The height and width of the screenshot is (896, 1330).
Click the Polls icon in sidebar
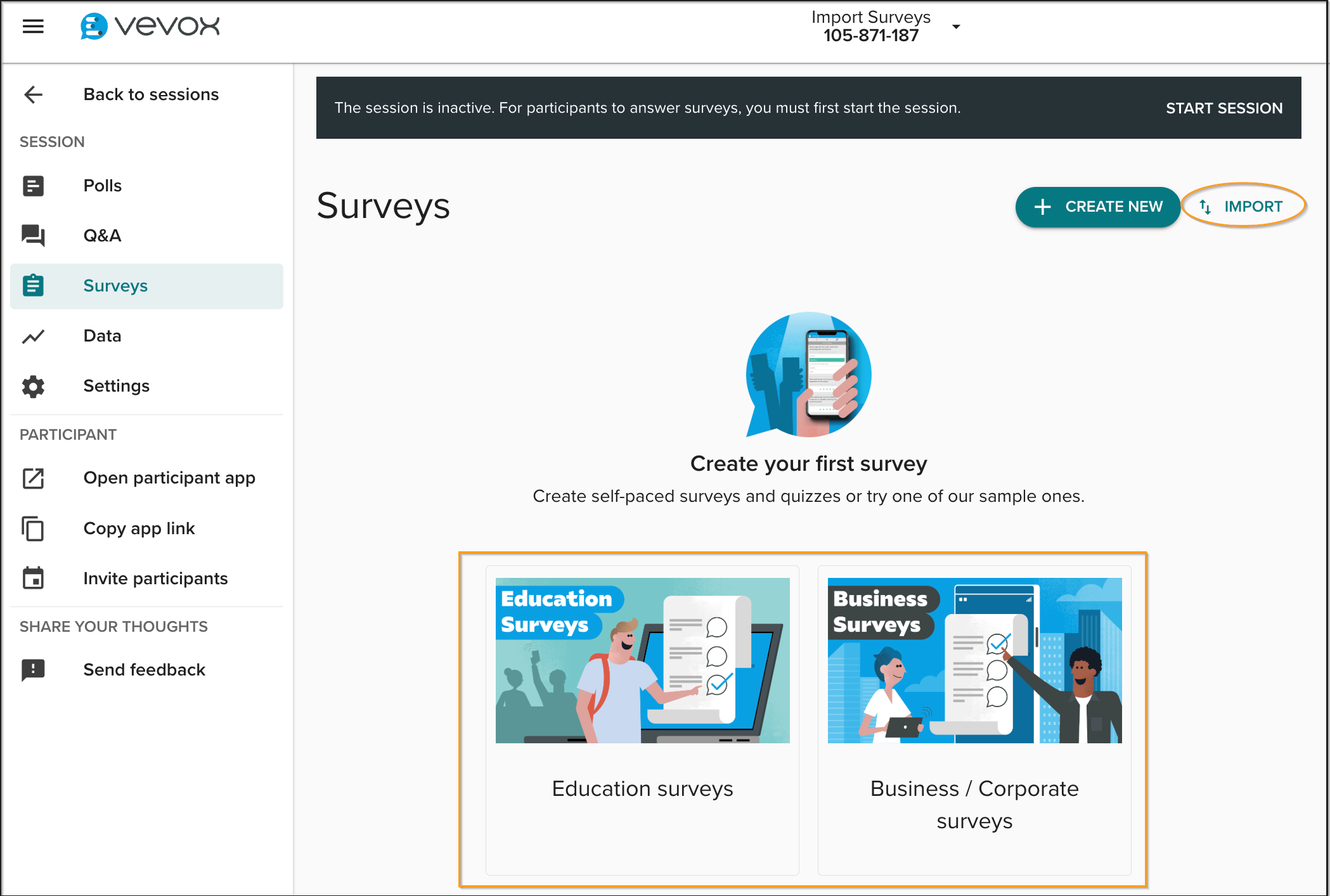pyautogui.click(x=33, y=186)
